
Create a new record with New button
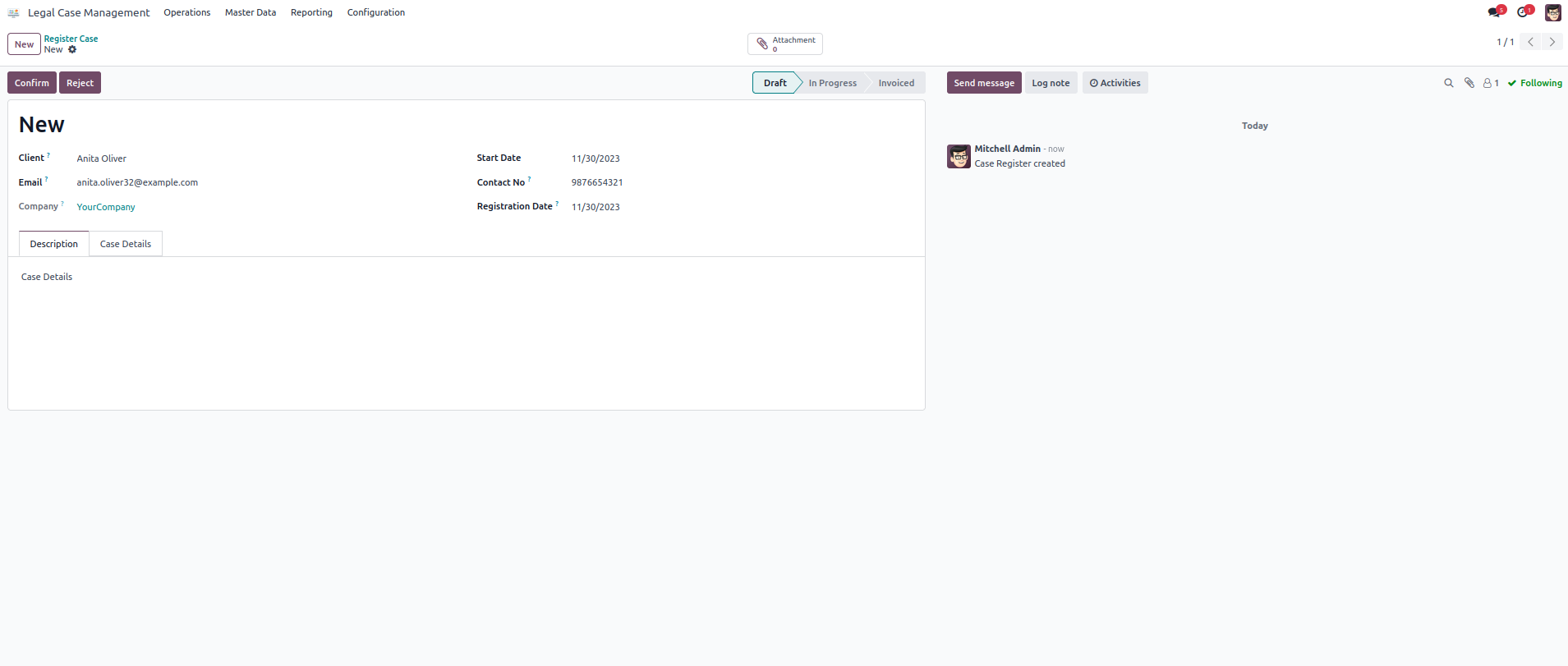[x=24, y=44]
